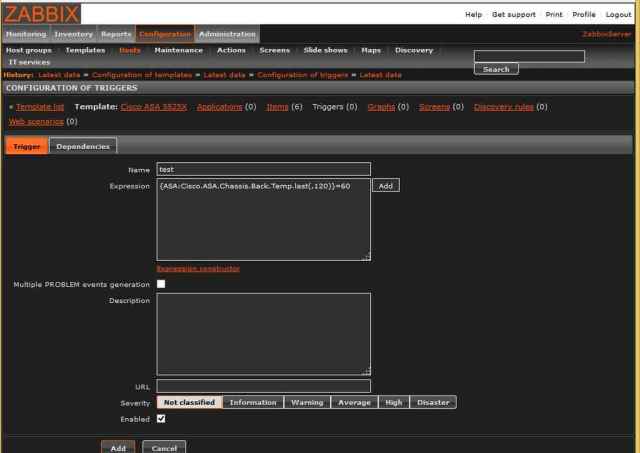Open the Items link

(278, 107)
